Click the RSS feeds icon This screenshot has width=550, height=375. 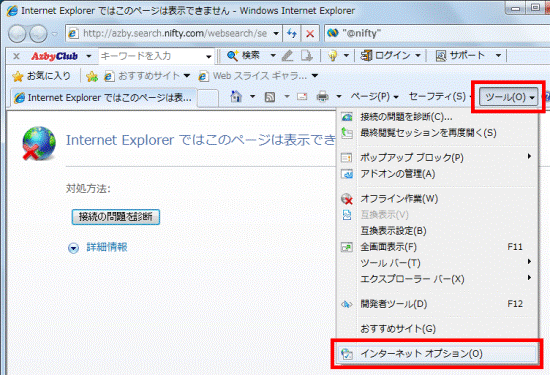[270, 97]
